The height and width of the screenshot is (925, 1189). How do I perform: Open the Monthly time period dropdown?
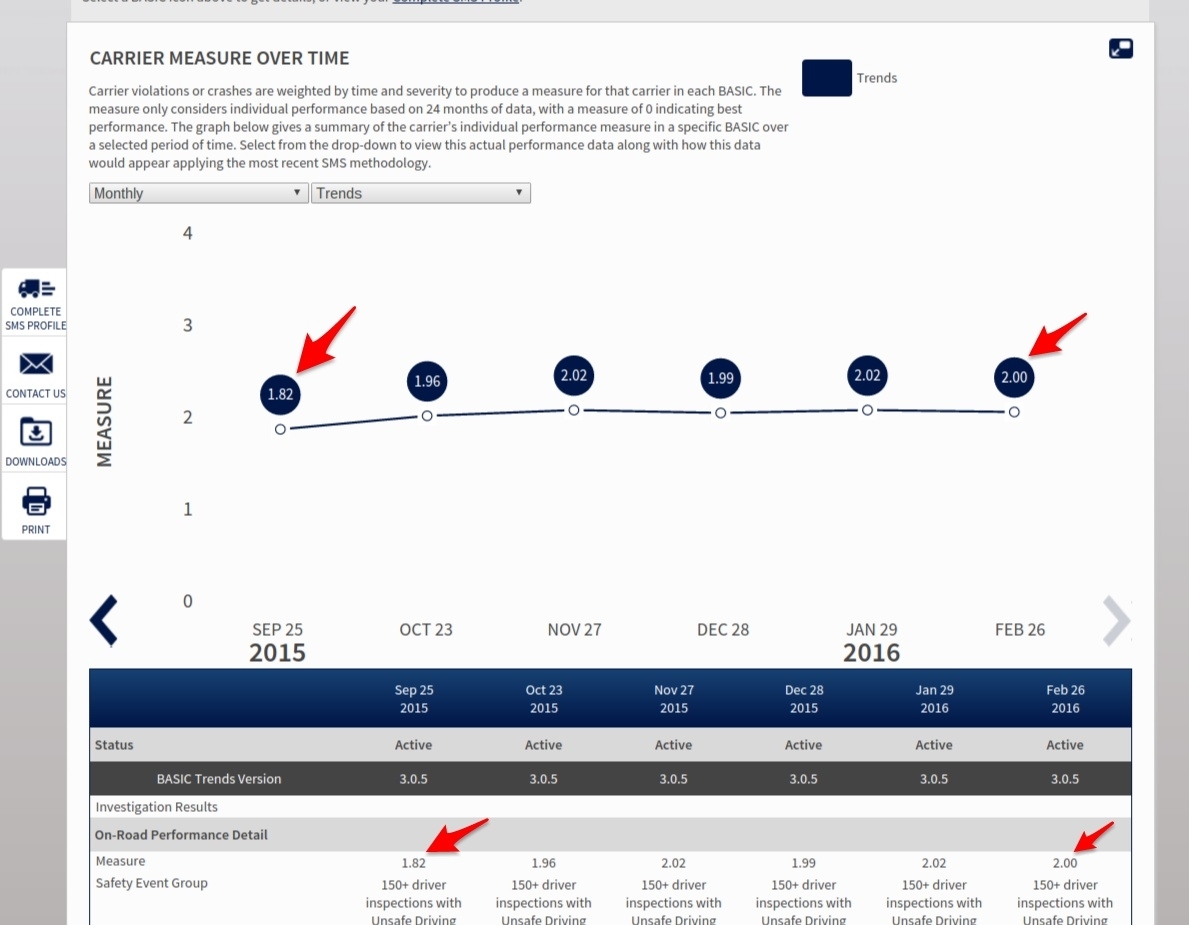pyautogui.click(x=197, y=192)
